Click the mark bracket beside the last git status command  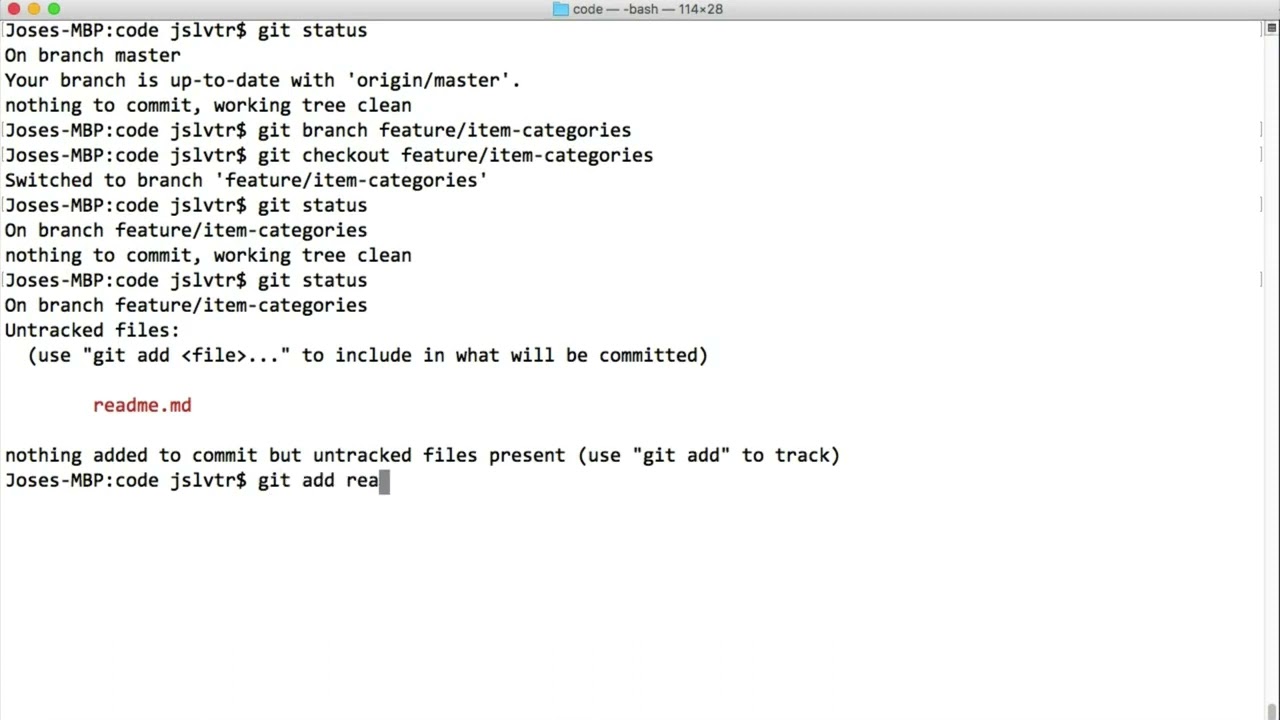(x=1261, y=280)
